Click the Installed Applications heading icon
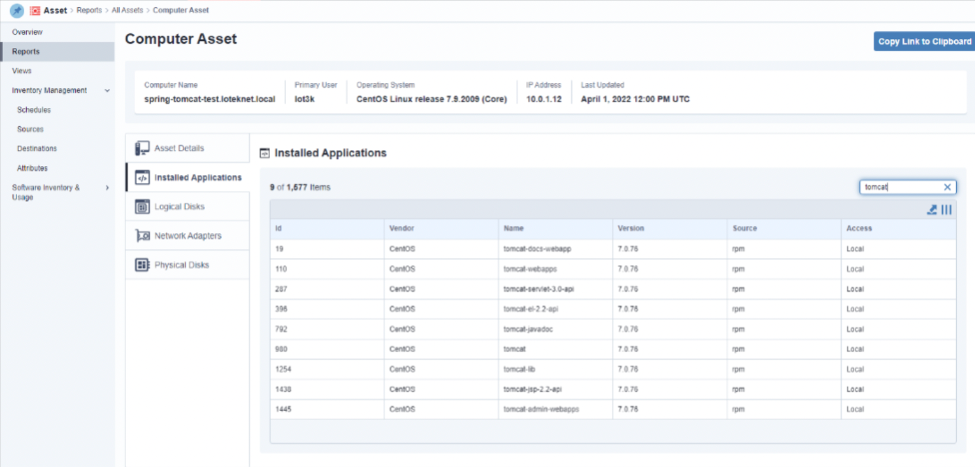This screenshot has height=468, width=976. pos(265,153)
